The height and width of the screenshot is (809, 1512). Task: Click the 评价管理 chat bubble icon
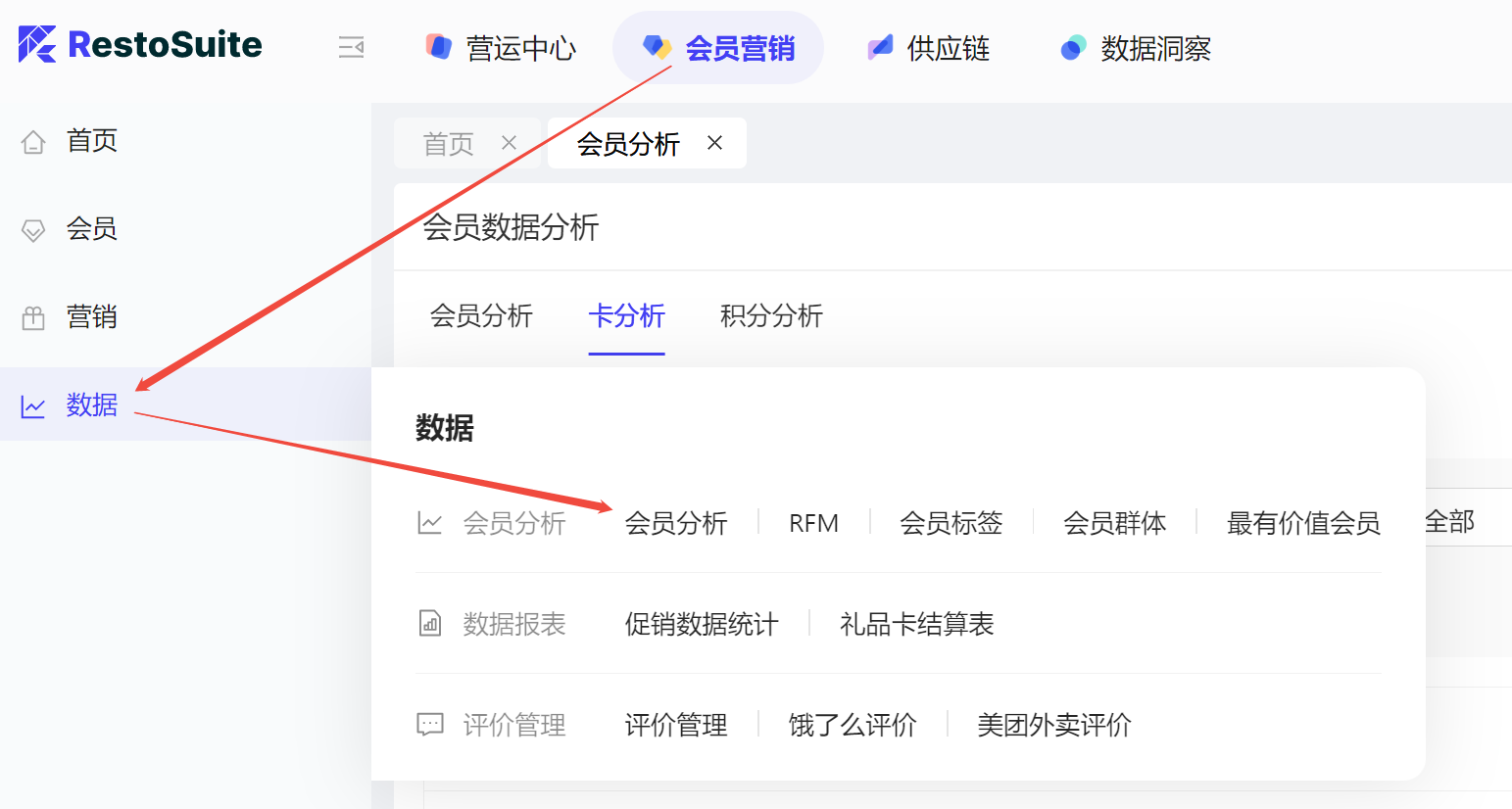click(x=430, y=725)
